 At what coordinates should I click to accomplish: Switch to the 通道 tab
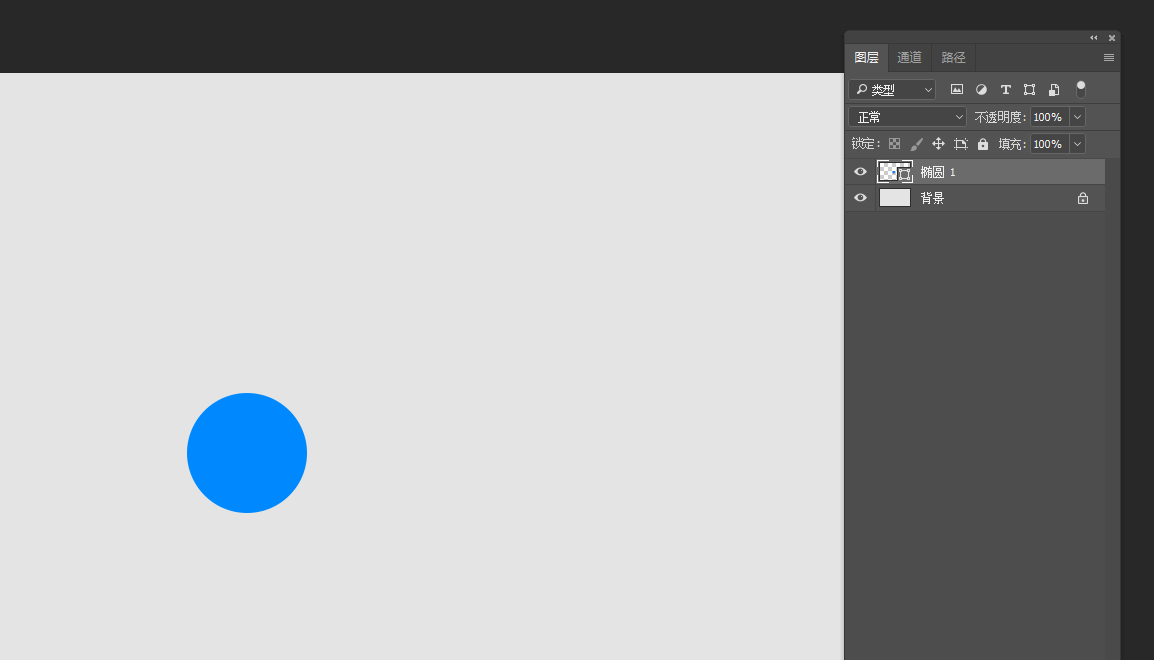[x=909, y=57]
